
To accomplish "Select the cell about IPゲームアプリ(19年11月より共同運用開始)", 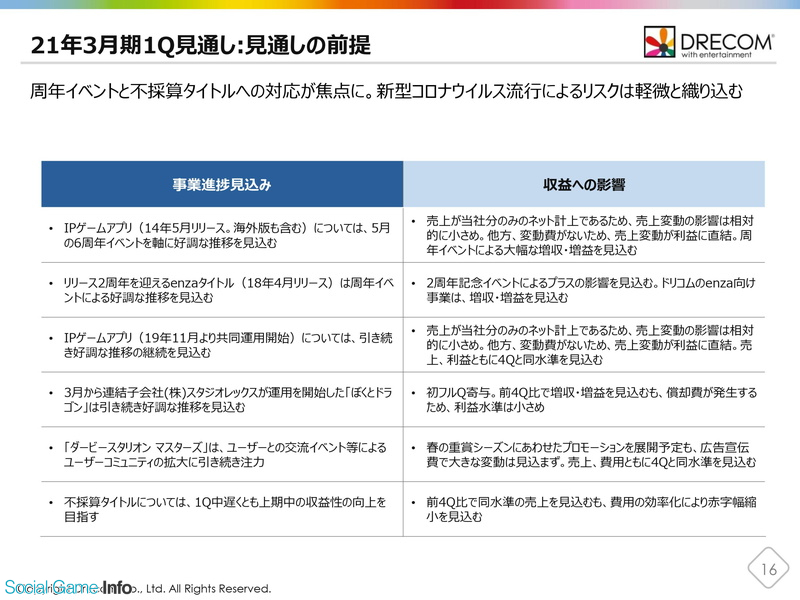I will click(222, 345).
